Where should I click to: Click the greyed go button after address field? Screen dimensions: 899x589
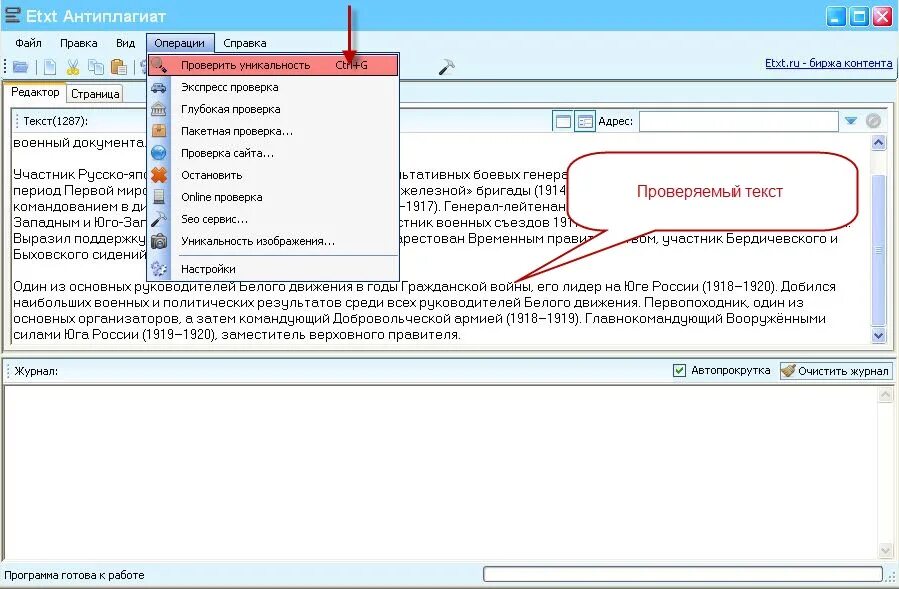pyautogui.click(x=873, y=121)
